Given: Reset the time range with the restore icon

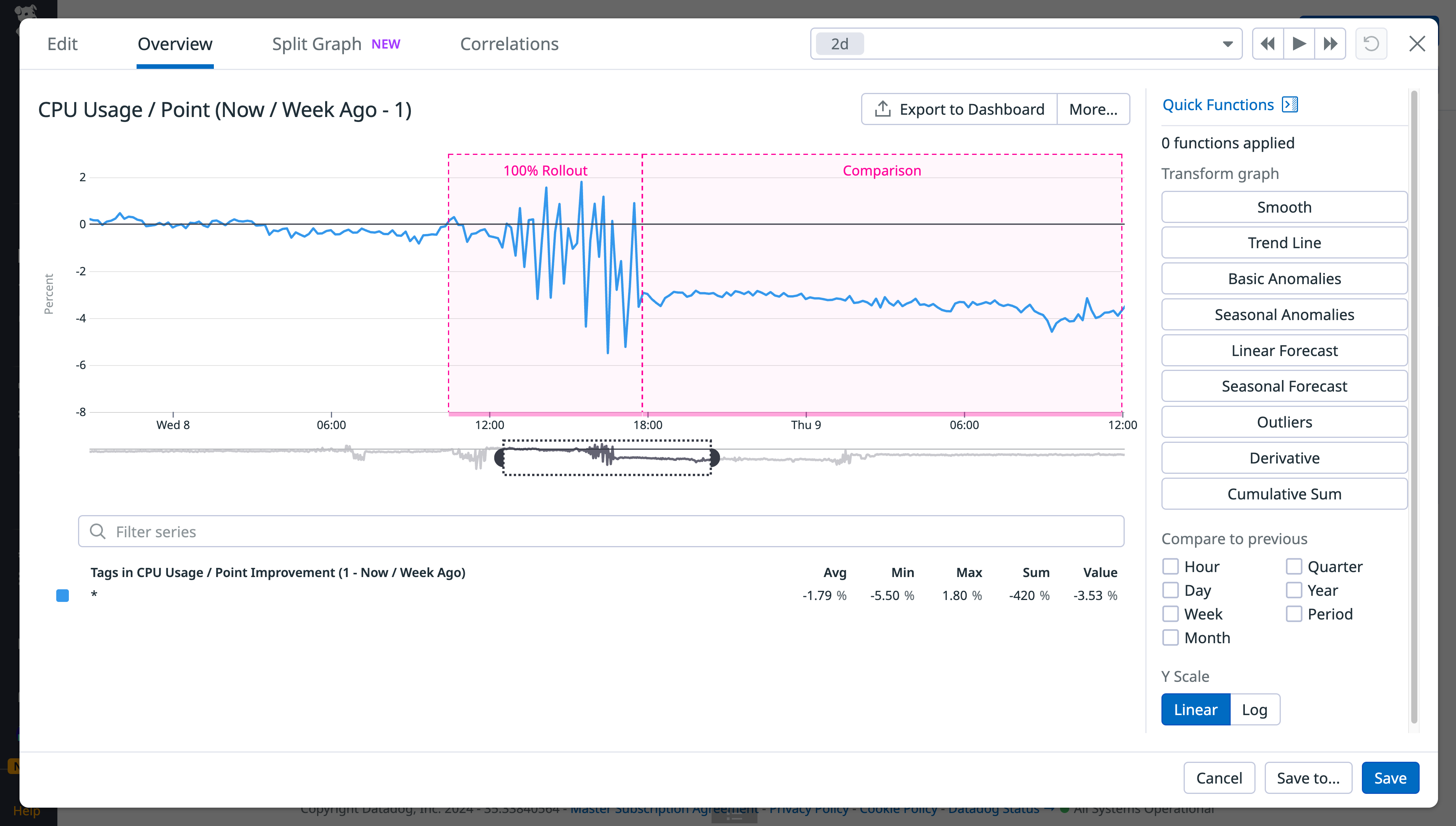Looking at the screenshot, I should tap(1371, 43).
